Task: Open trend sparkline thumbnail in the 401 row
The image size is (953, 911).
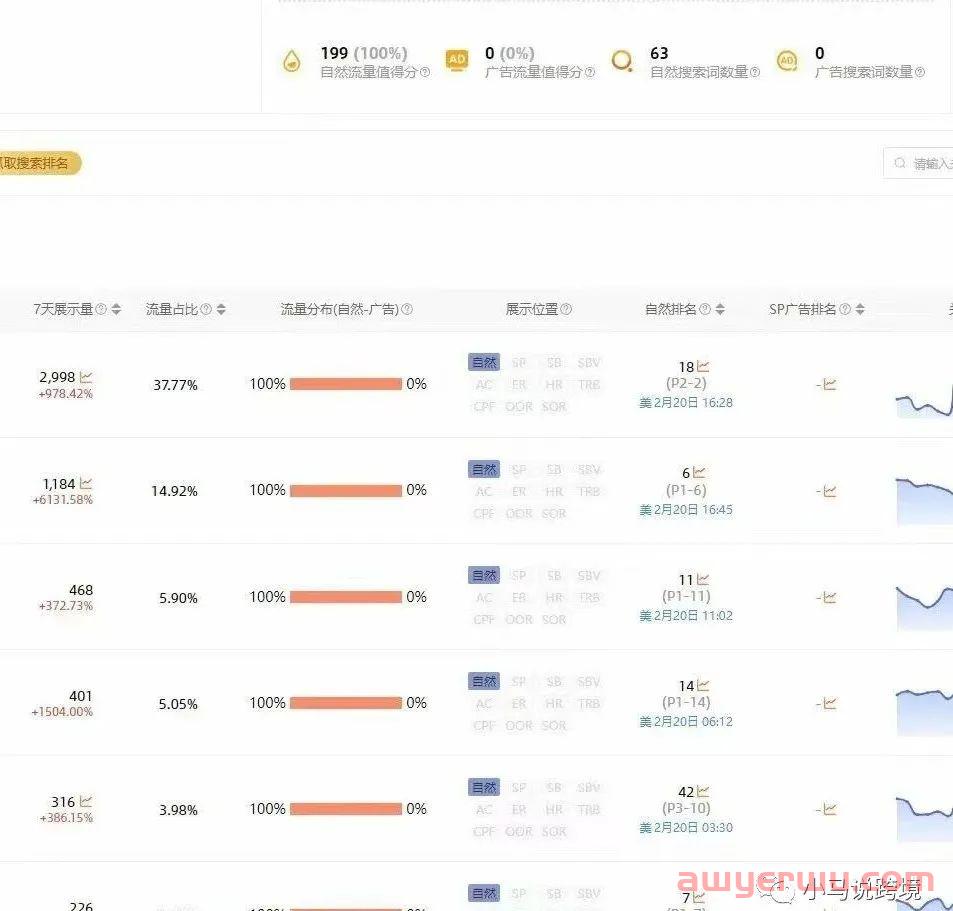Action: pos(924,712)
